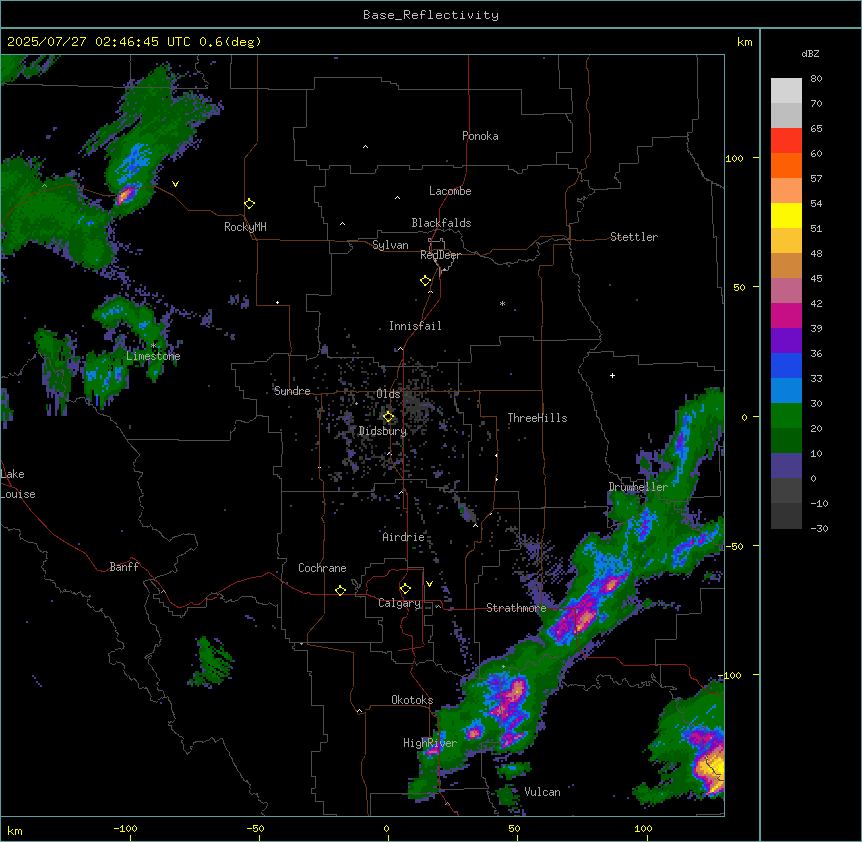Click the slate-purple 0-10 dBZ legend swatch
This screenshot has width=862, height=842.
786,466
